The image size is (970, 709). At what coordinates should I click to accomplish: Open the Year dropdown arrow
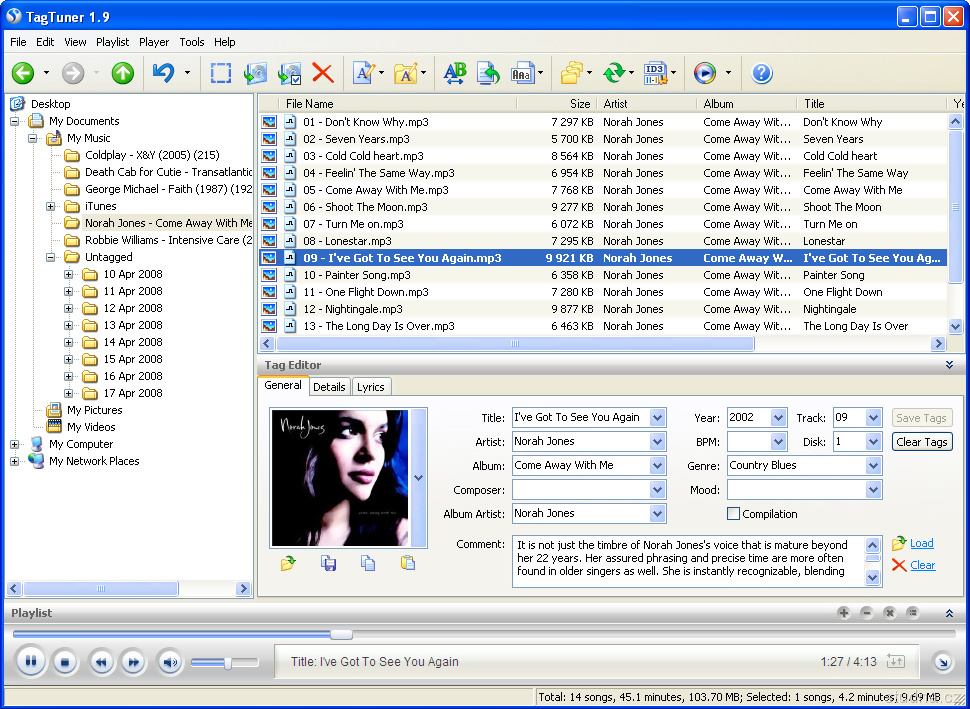coord(778,418)
